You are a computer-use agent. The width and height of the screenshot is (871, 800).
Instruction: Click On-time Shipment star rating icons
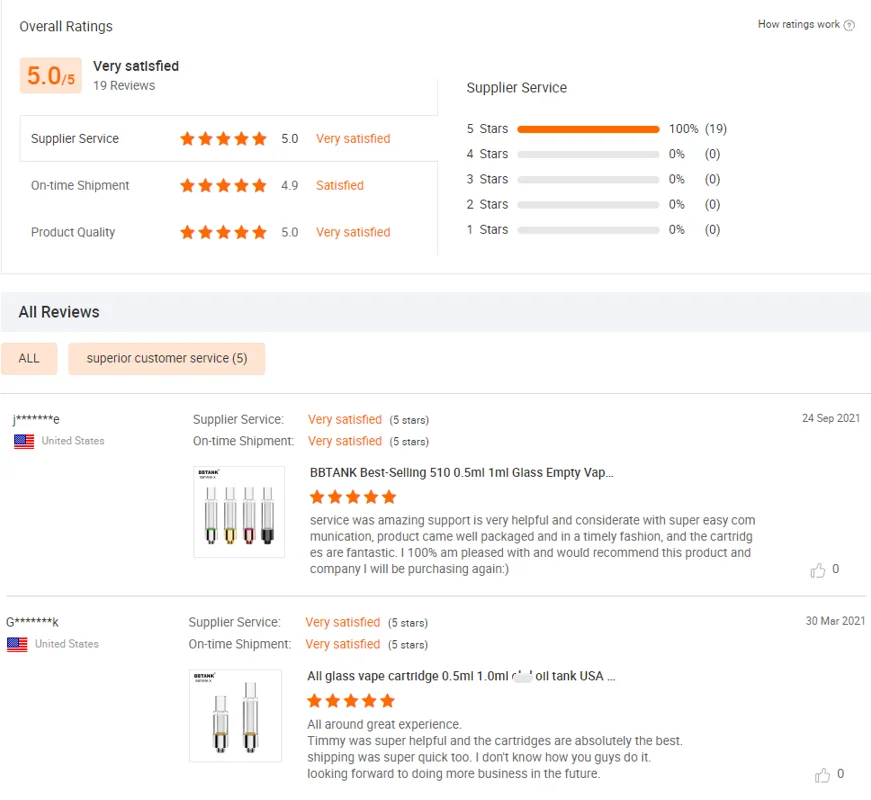point(223,186)
